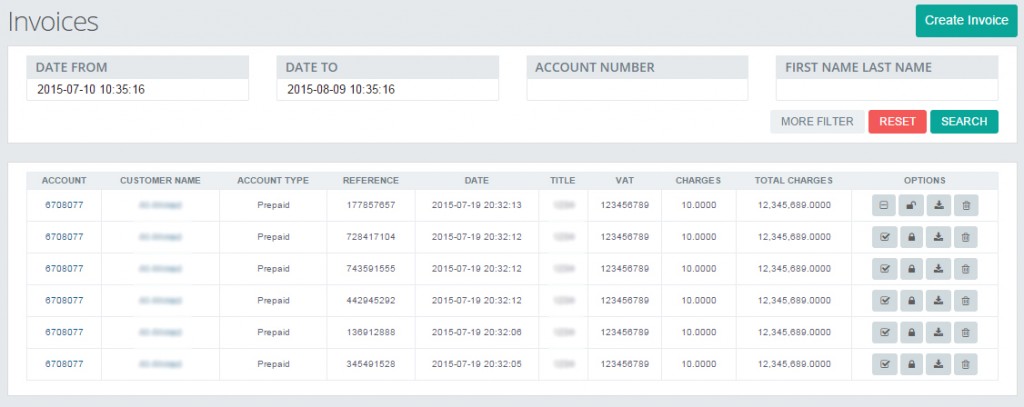Image resolution: width=1024 pixels, height=407 pixels.
Task: Click the Charges column header
Action: tap(698, 181)
